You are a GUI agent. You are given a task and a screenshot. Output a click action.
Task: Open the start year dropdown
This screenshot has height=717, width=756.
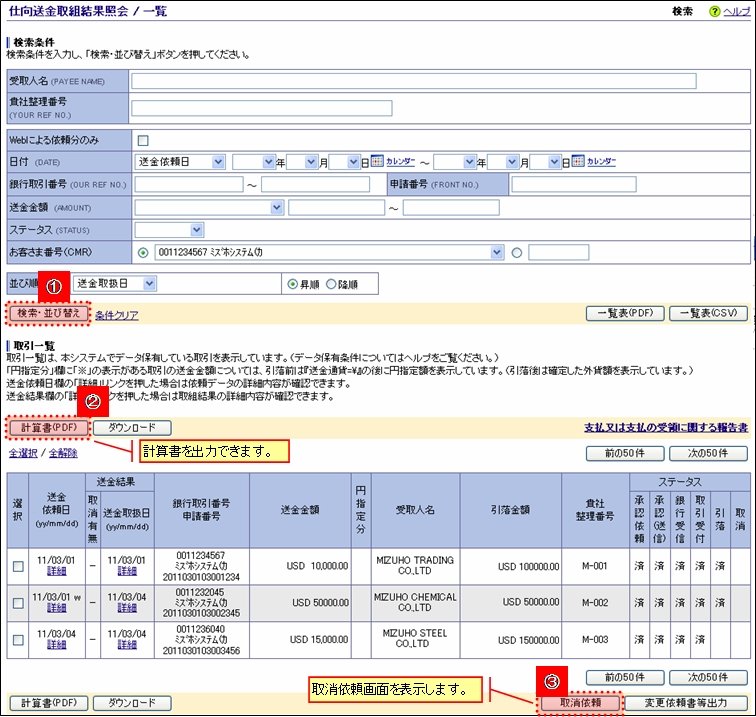(x=254, y=162)
